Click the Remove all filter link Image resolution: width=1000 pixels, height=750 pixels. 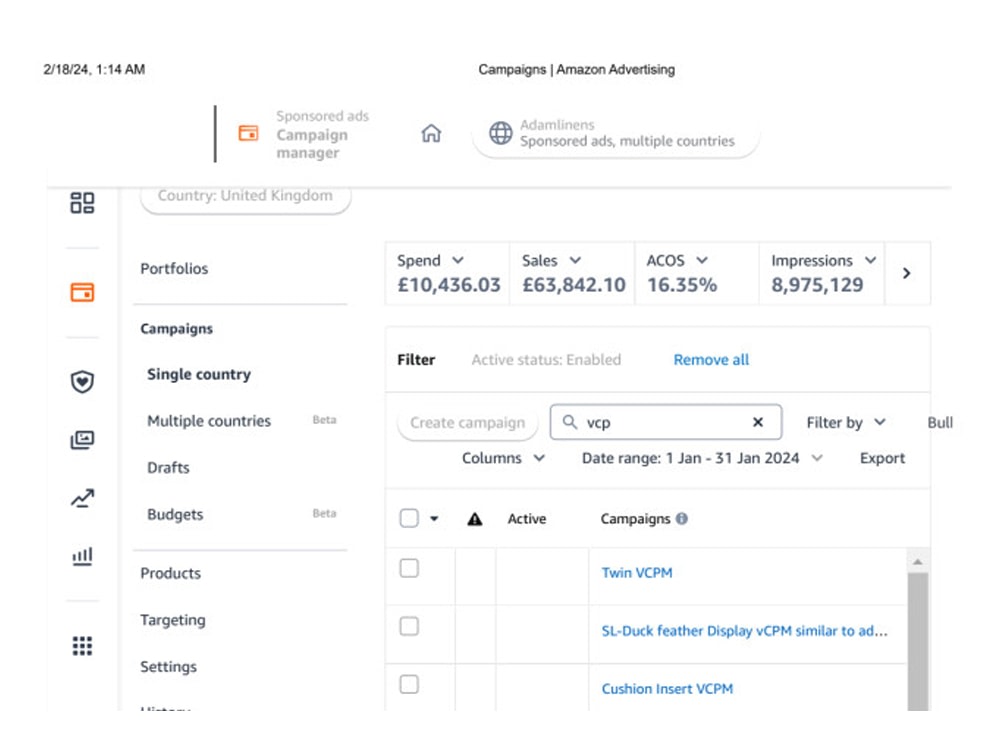(711, 360)
